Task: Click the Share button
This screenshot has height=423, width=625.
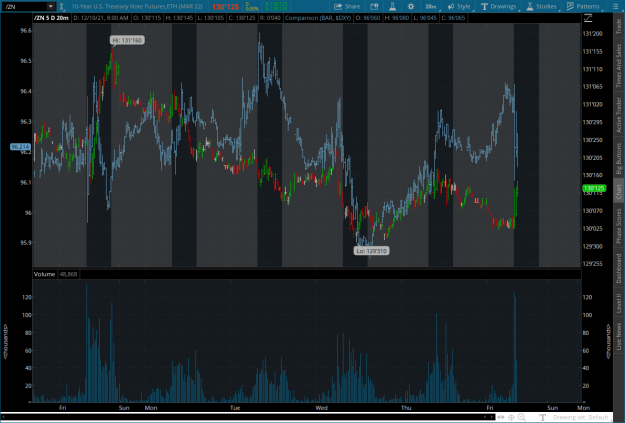Action: point(347,6)
